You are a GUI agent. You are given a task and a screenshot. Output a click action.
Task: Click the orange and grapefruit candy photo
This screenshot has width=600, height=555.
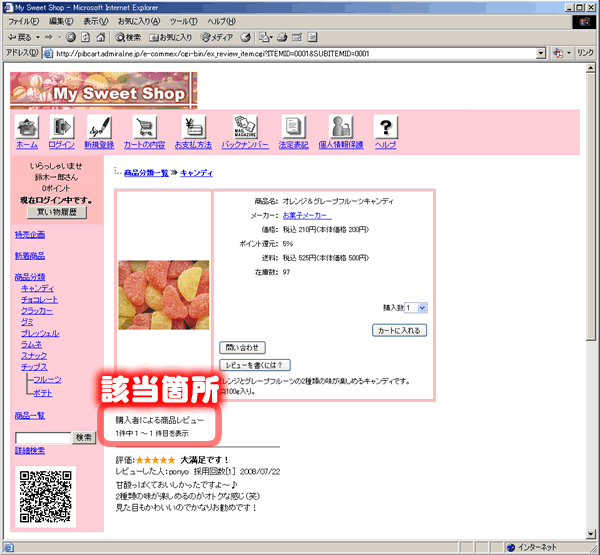point(164,295)
